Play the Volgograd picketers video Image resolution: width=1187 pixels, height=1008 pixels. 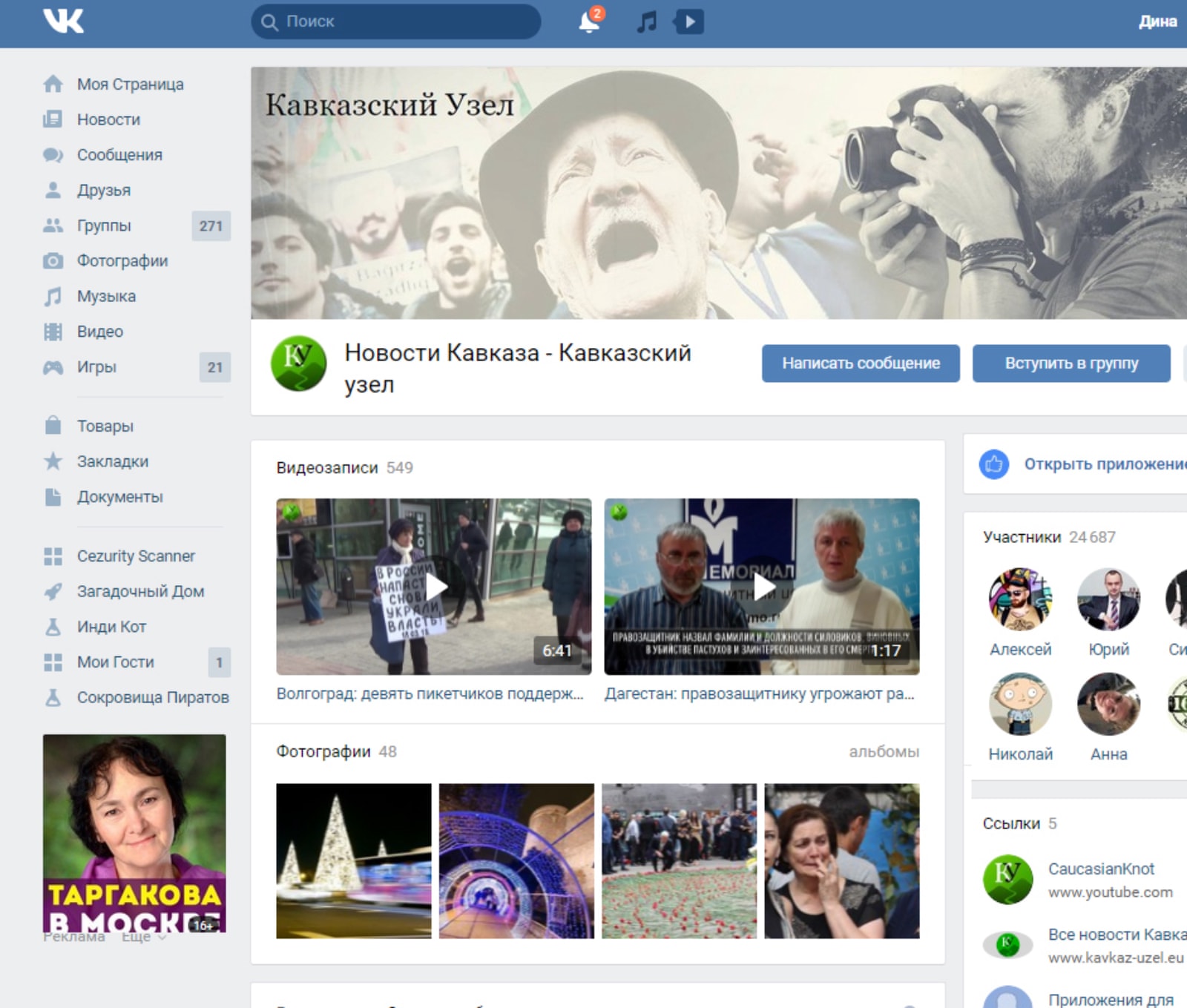click(434, 586)
